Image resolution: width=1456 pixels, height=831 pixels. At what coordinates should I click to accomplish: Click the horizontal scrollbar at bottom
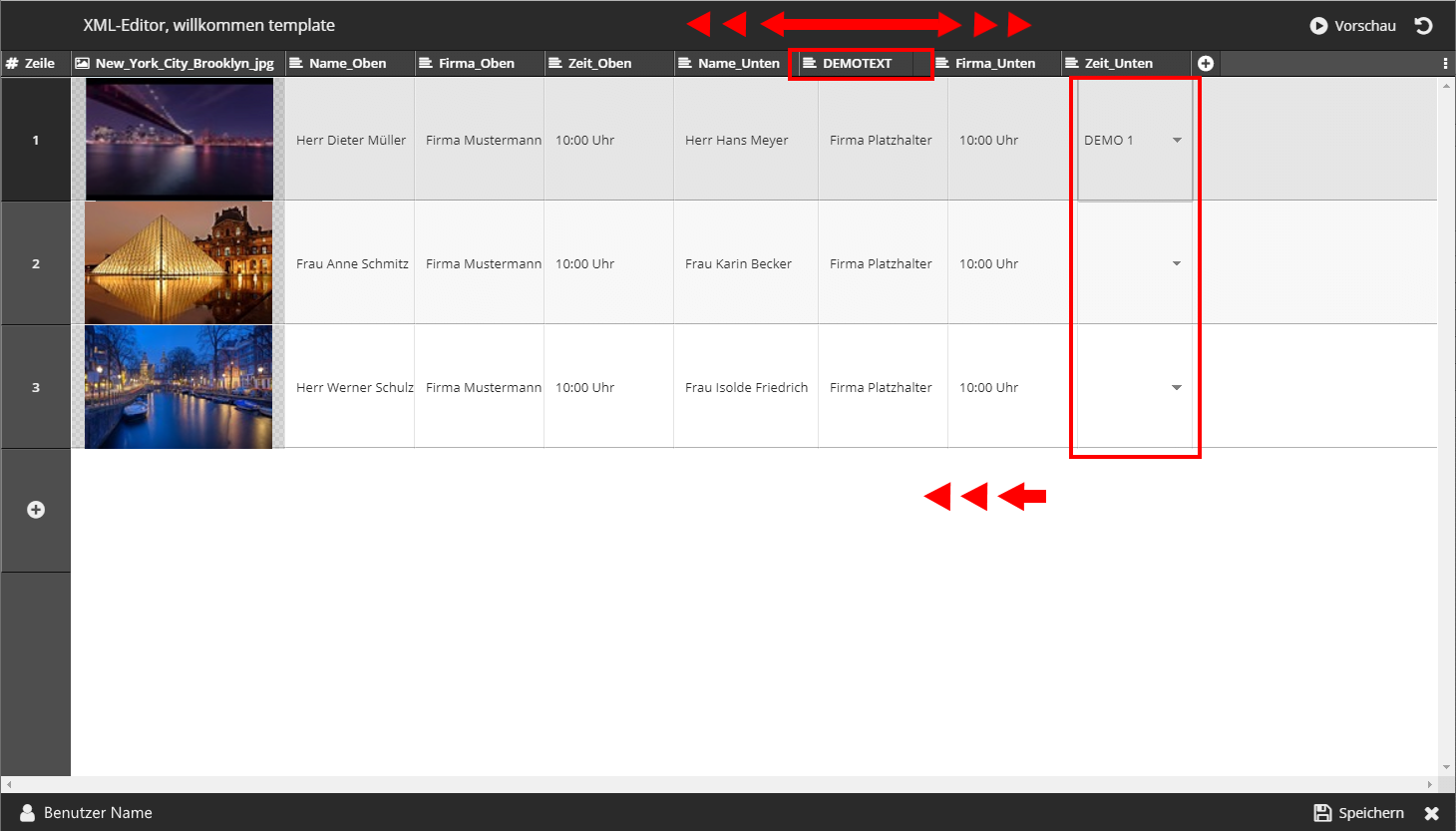[x=718, y=785]
